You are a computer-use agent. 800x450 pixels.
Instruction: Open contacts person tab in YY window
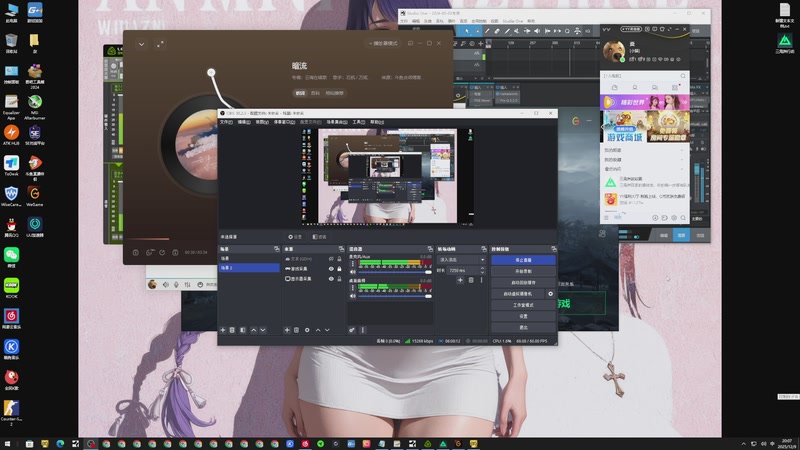click(x=635, y=88)
